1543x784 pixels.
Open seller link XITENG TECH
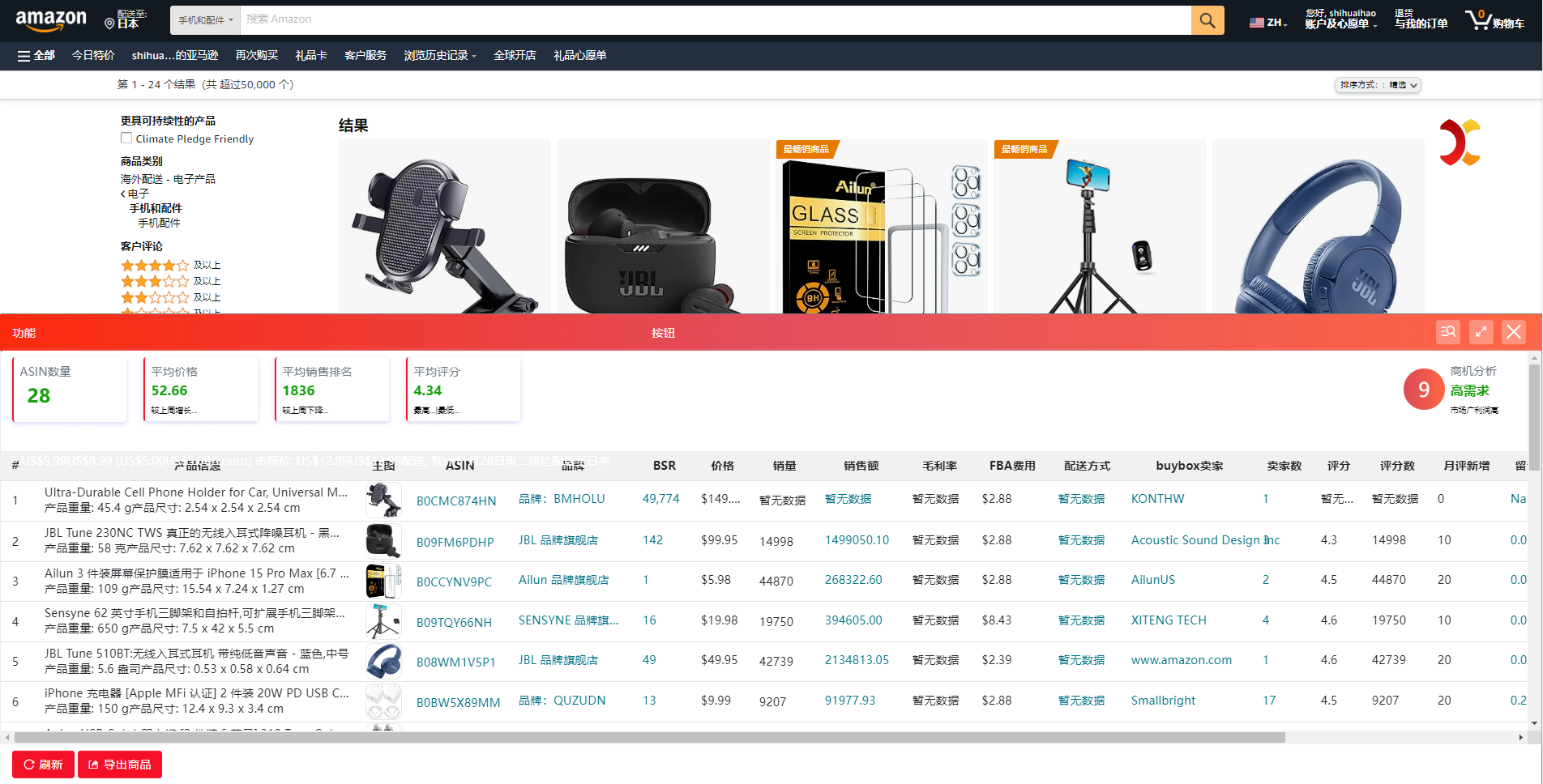[1169, 620]
